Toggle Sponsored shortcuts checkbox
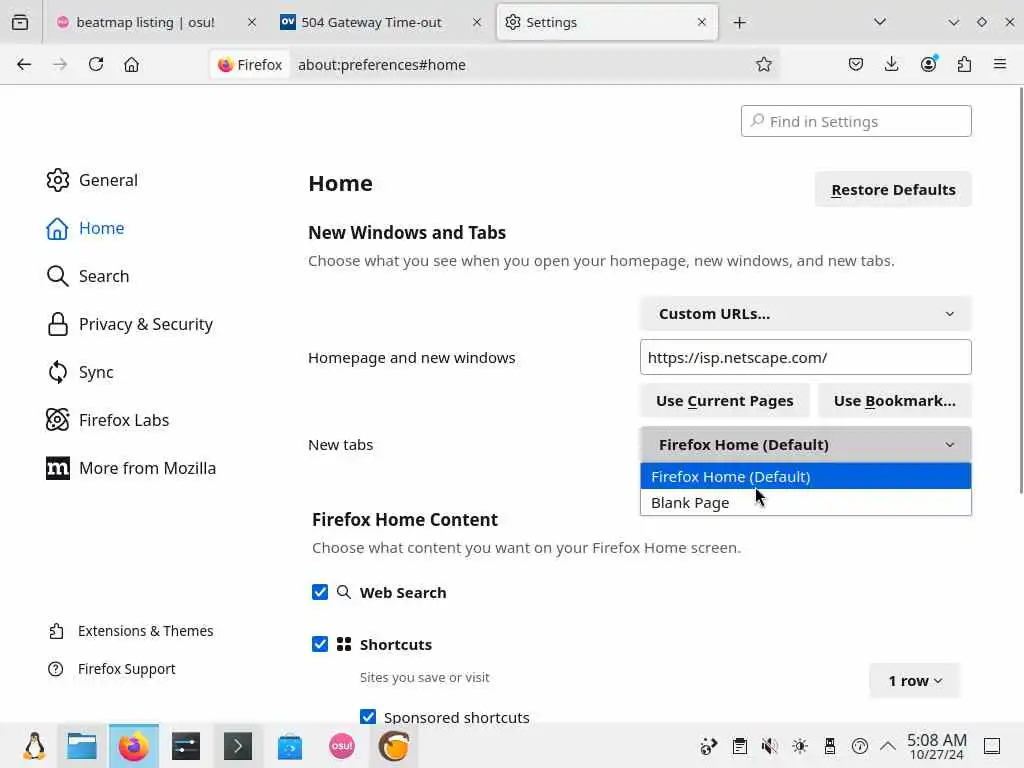This screenshot has height=768, width=1024. tap(368, 716)
